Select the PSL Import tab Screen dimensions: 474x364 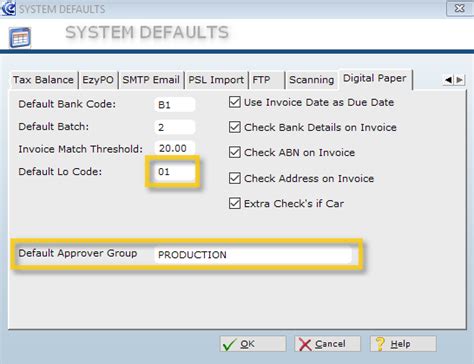216,80
